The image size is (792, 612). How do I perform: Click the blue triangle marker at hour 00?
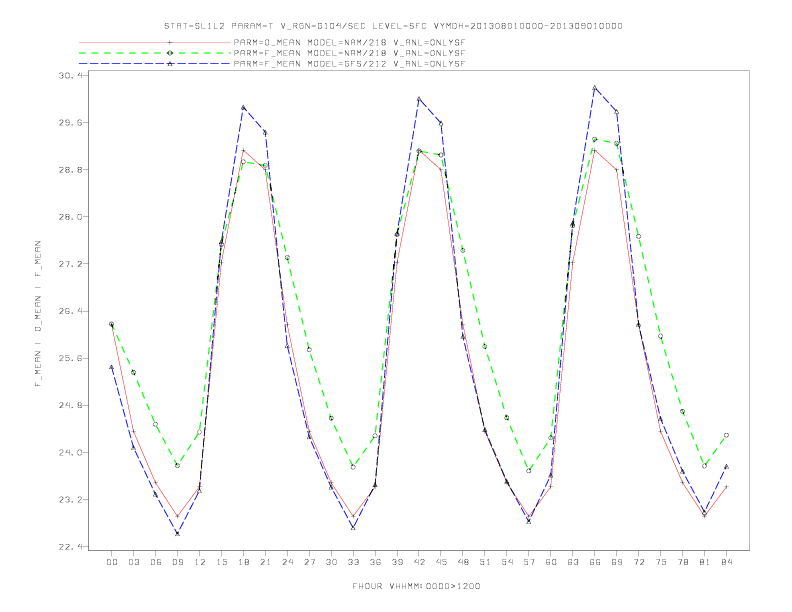(x=112, y=367)
